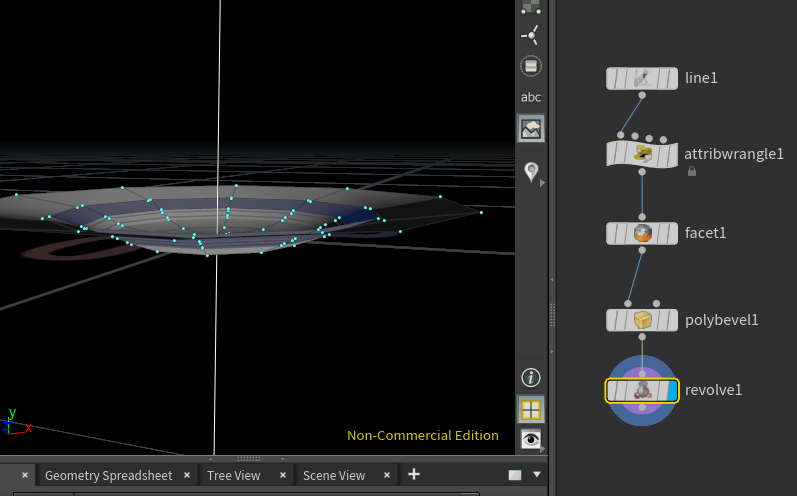Switch to the Geometry Spreadsheet tab
The width and height of the screenshot is (797, 496).
pyautogui.click(x=109, y=476)
